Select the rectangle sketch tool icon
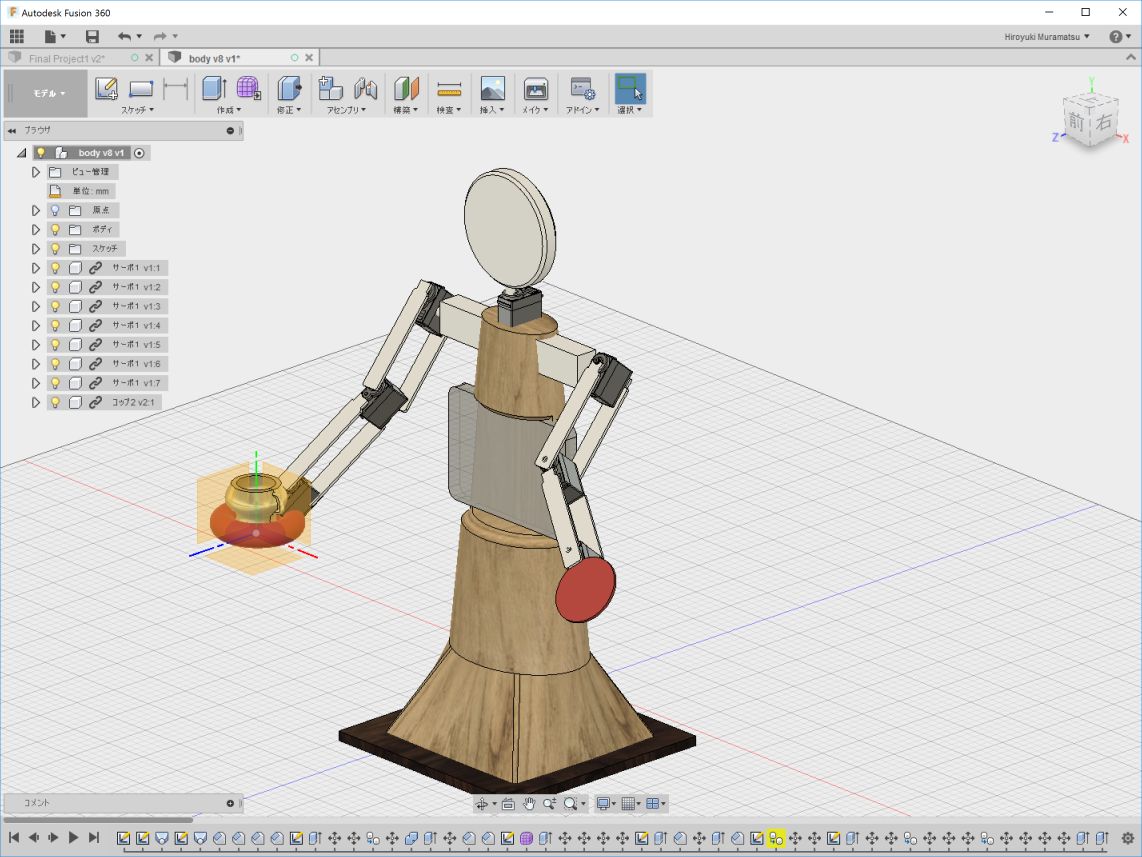Viewport: 1142px width, 857px height. pos(141,88)
